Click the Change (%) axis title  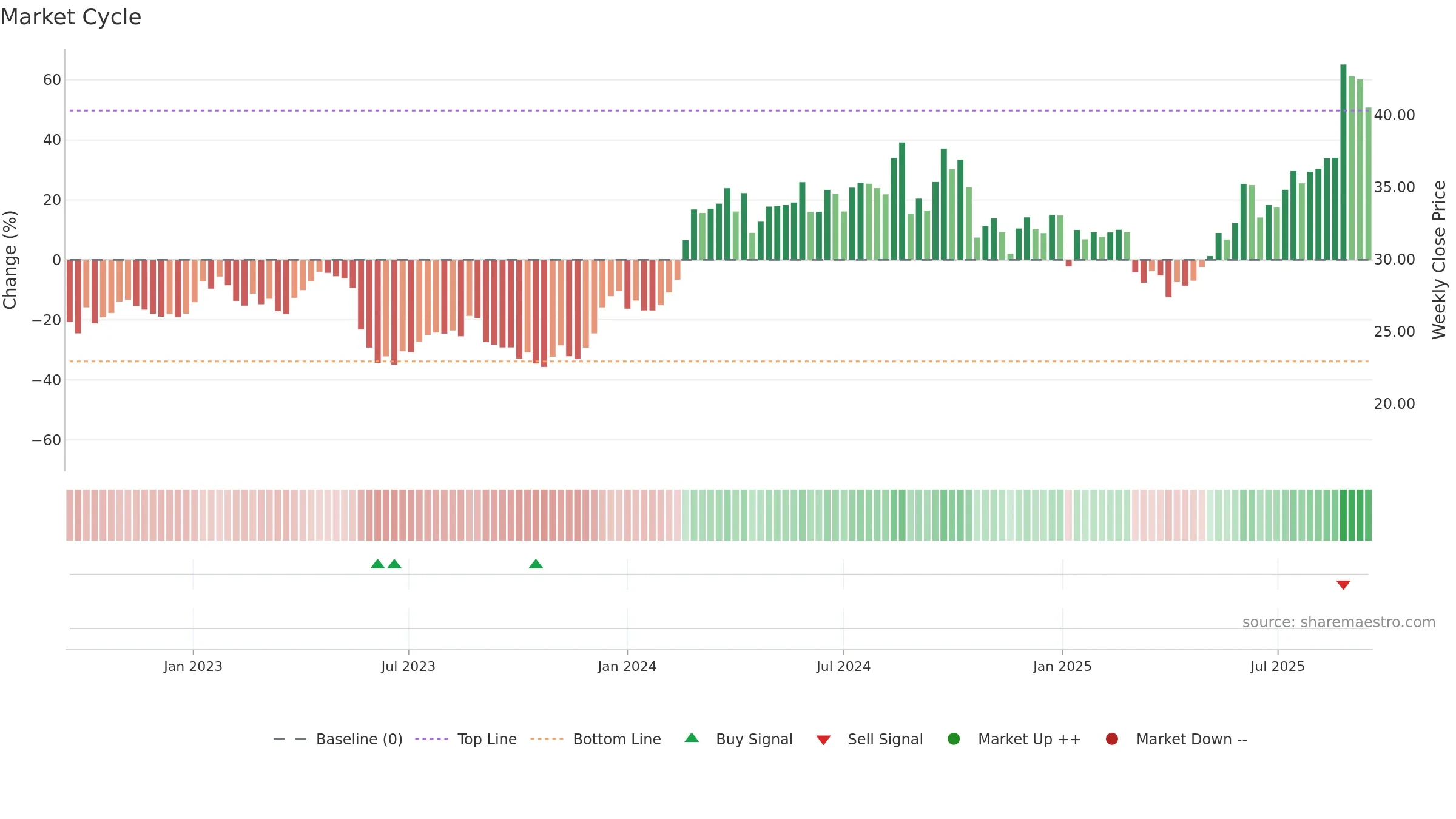click(10, 260)
